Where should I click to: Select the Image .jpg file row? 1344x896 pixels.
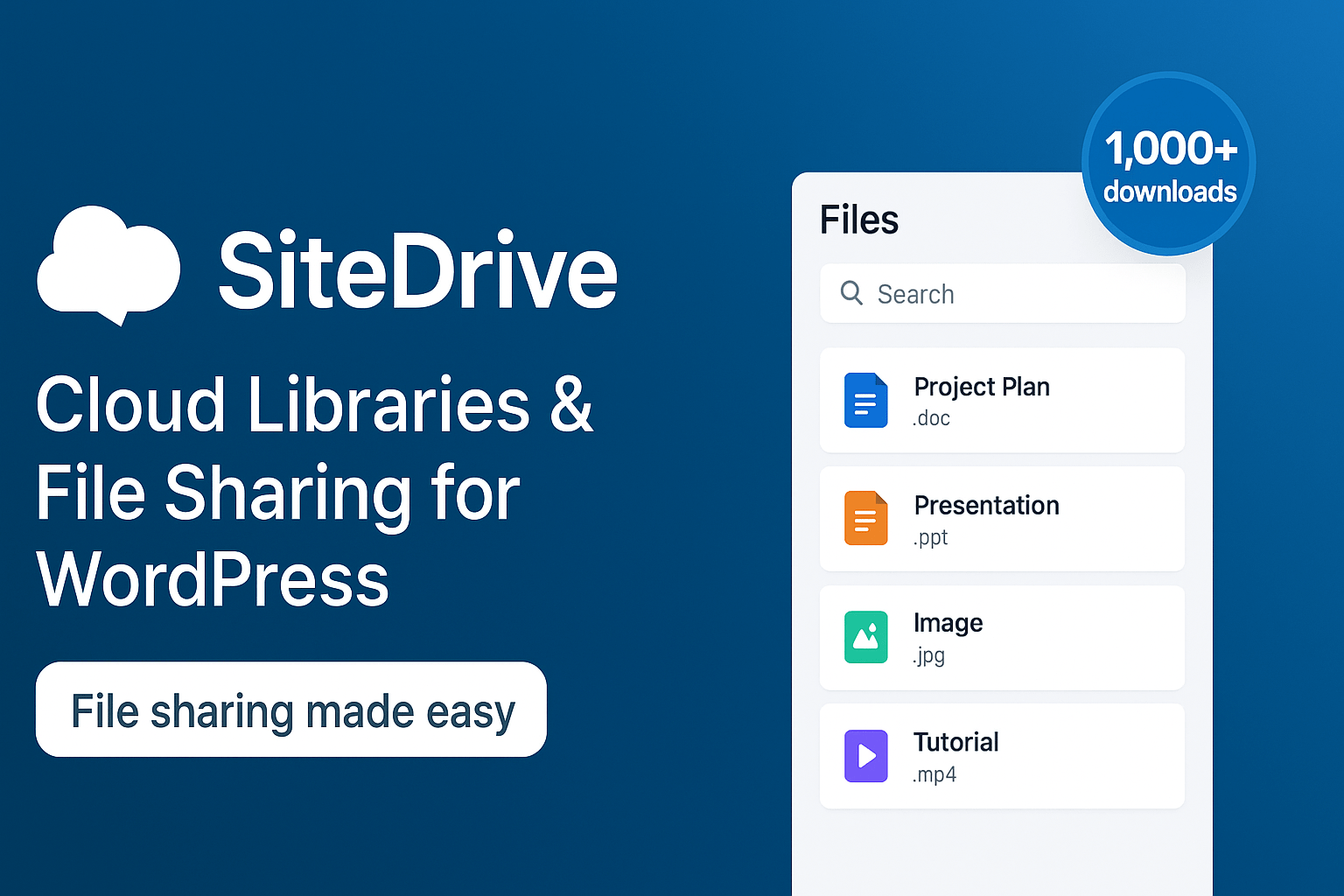(1002, 637)
